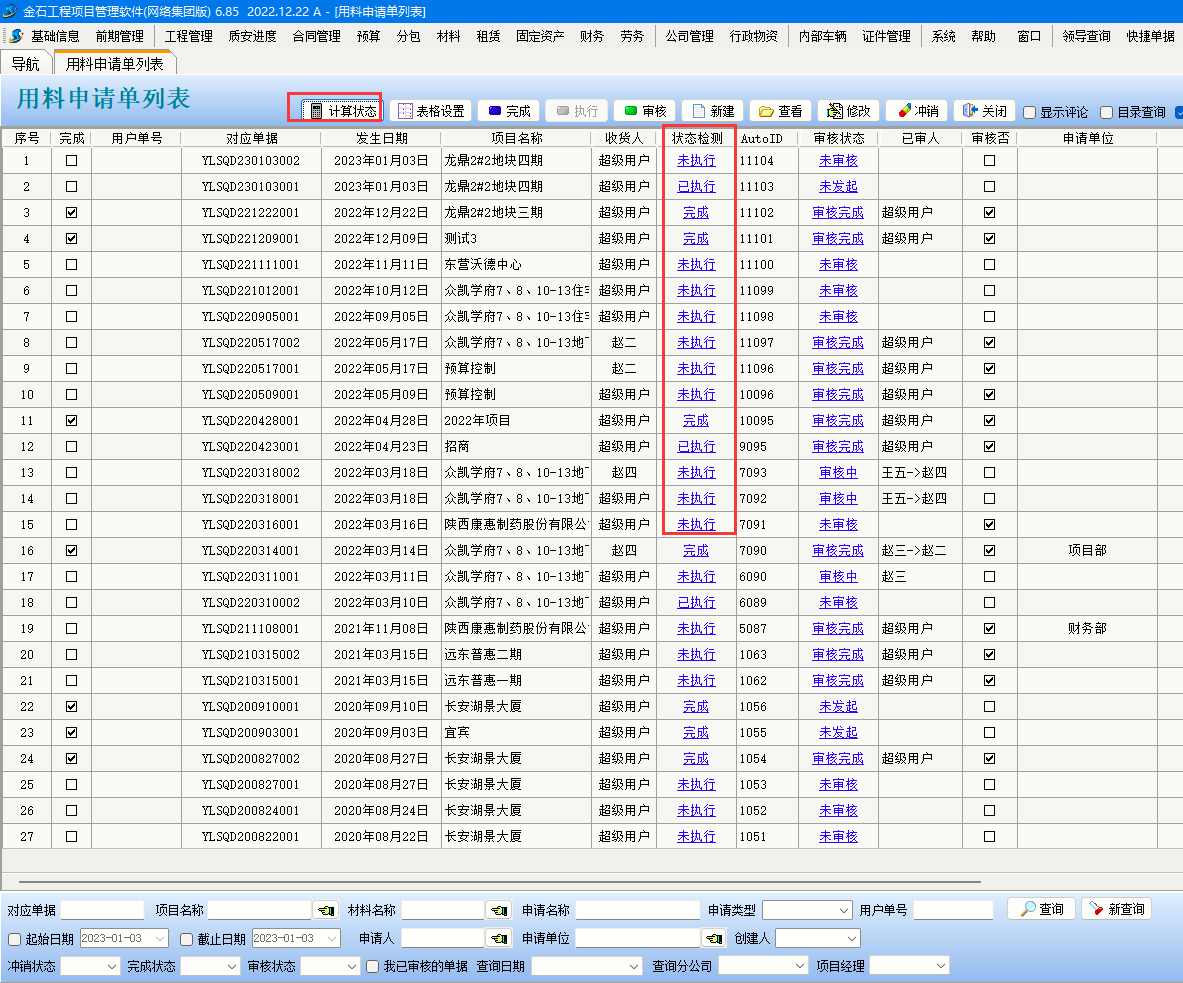Open the 合同管理 menu
Screen dimensions: 1183x983
[316, 36]
